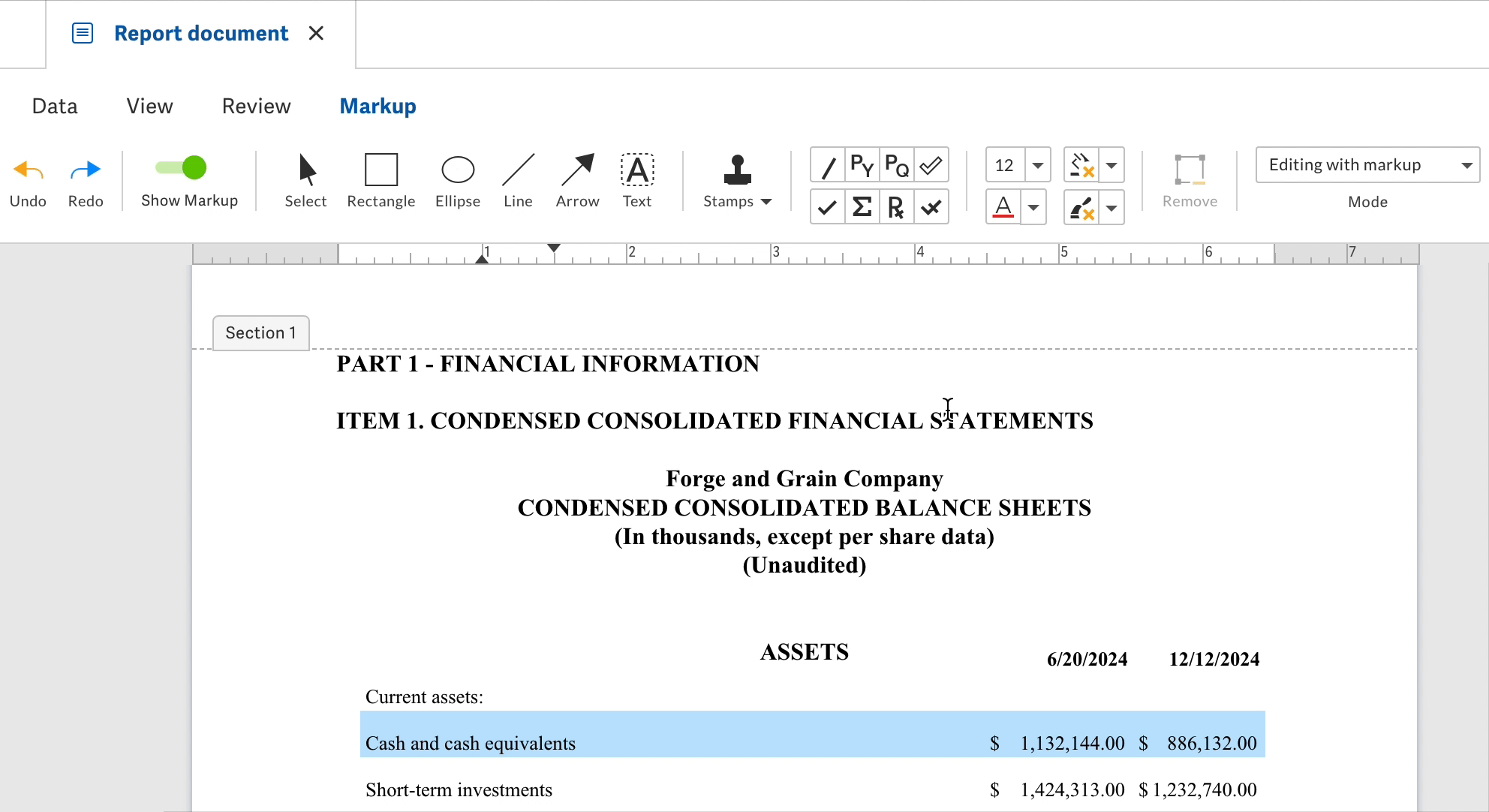The width and height of the screenshot is (1489, 812).
Task: Pick the Line drawing tool
Action: (518, 180)
